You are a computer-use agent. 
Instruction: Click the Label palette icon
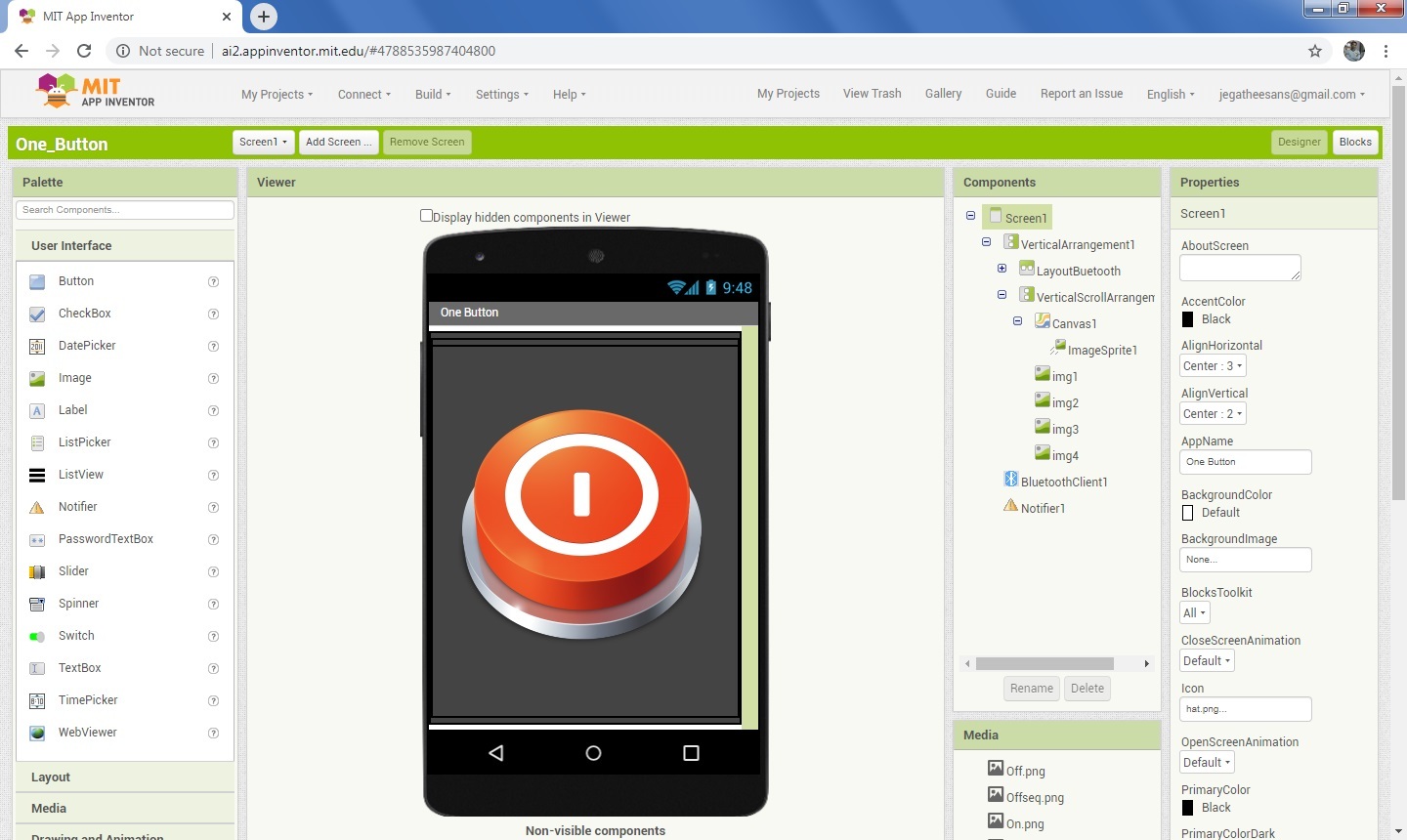(37, 411)
